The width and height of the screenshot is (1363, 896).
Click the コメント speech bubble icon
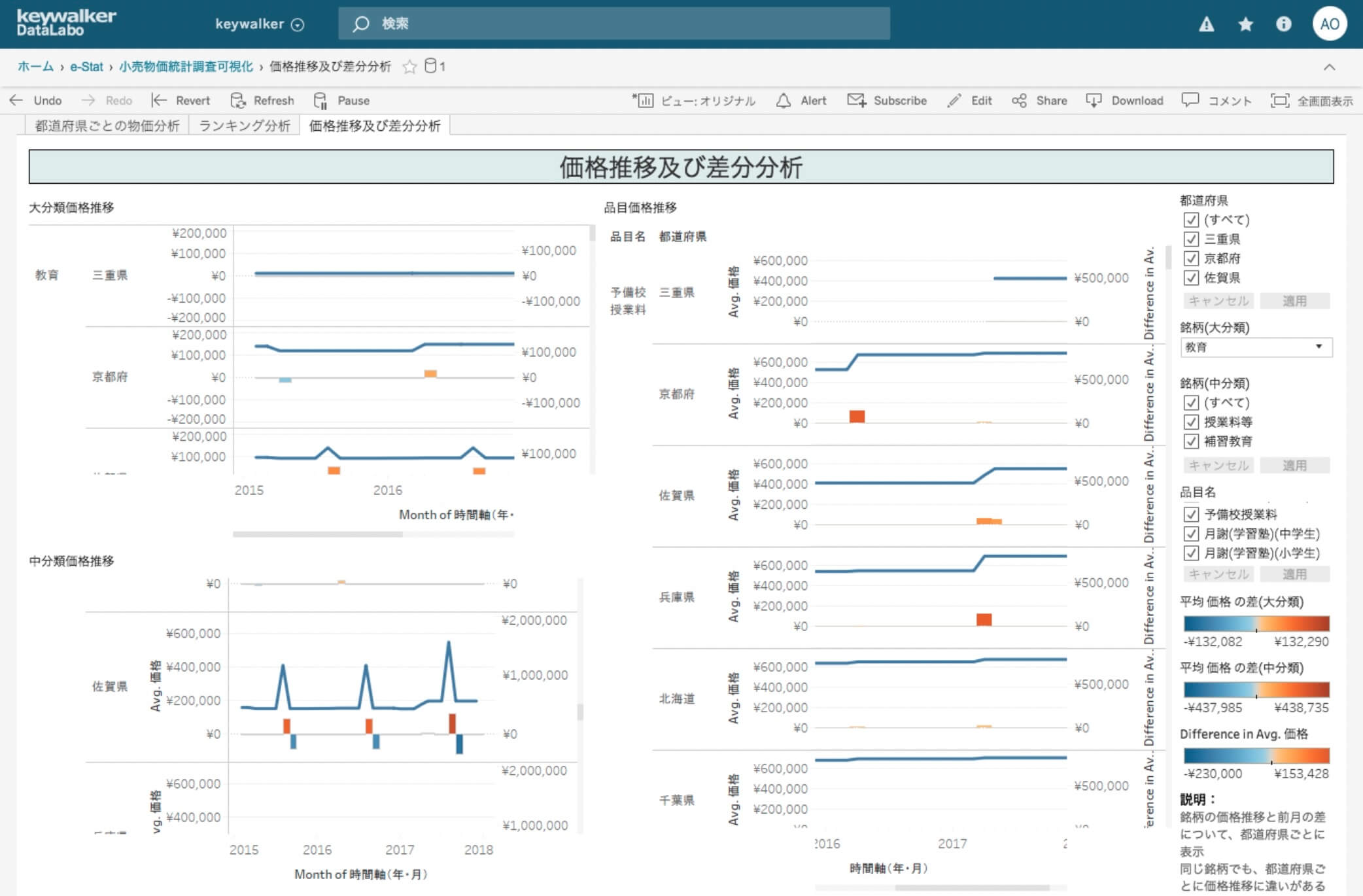pyautogui.click(x=1190, y=100)
